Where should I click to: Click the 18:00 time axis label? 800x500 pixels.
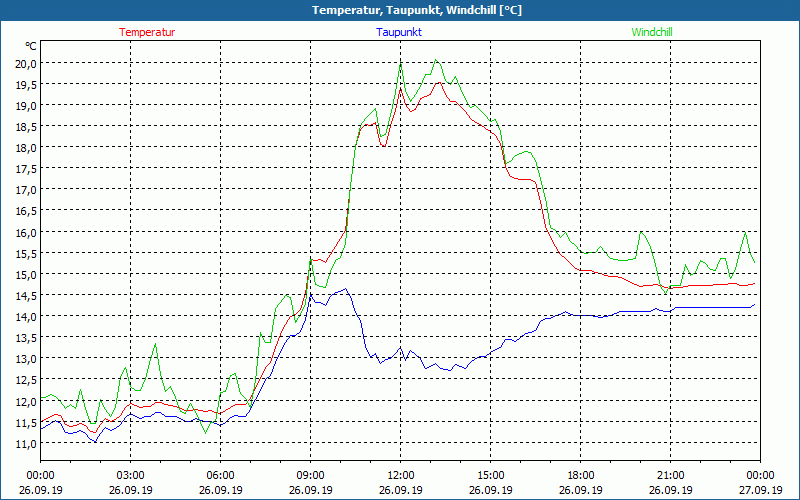point(581,476)
